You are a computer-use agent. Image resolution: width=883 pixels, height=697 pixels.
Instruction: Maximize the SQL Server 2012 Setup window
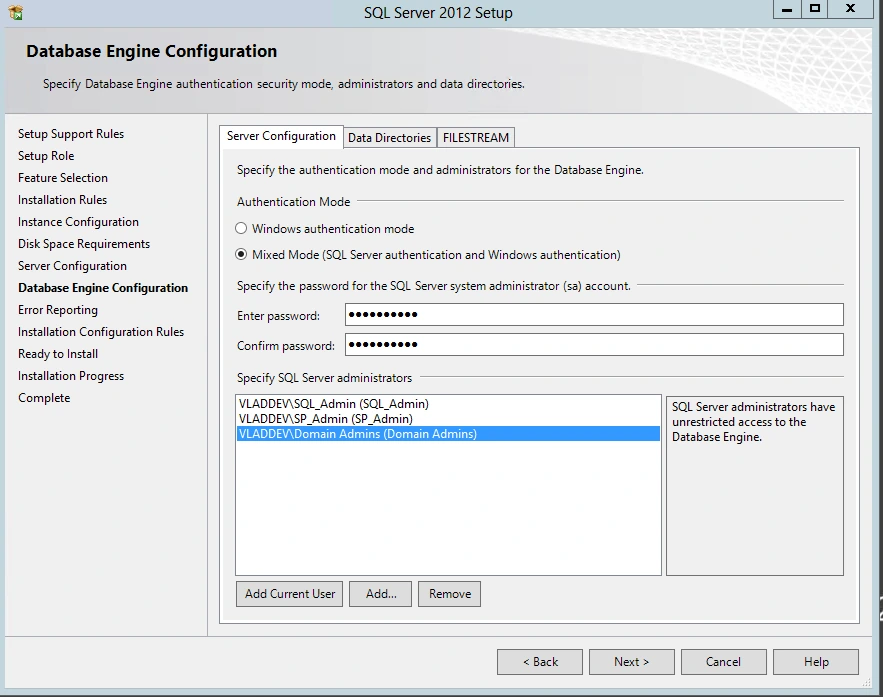pos(815,10)
